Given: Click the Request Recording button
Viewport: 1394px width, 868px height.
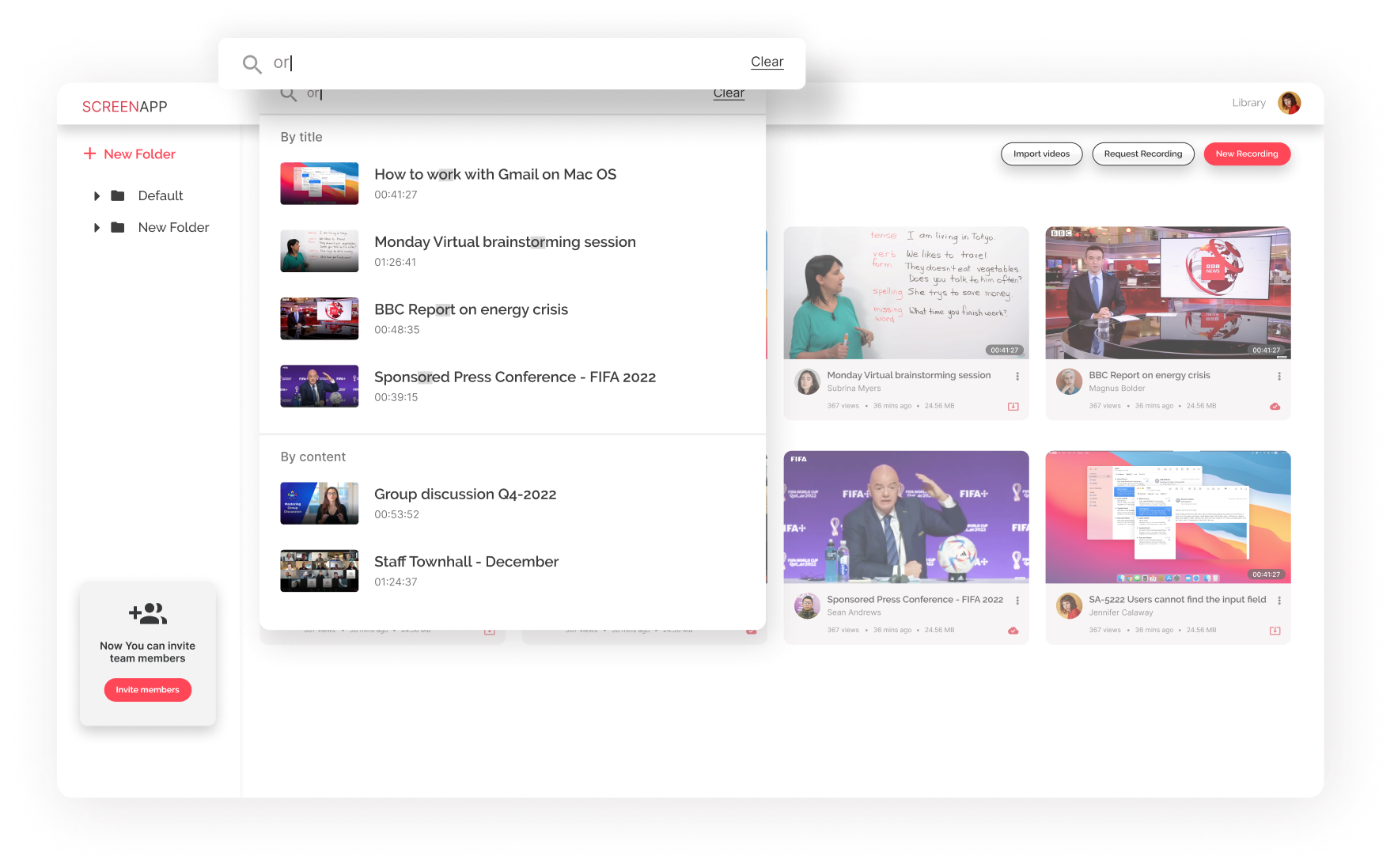Looking at the screenshot, I should click(x=1143, y=154).
